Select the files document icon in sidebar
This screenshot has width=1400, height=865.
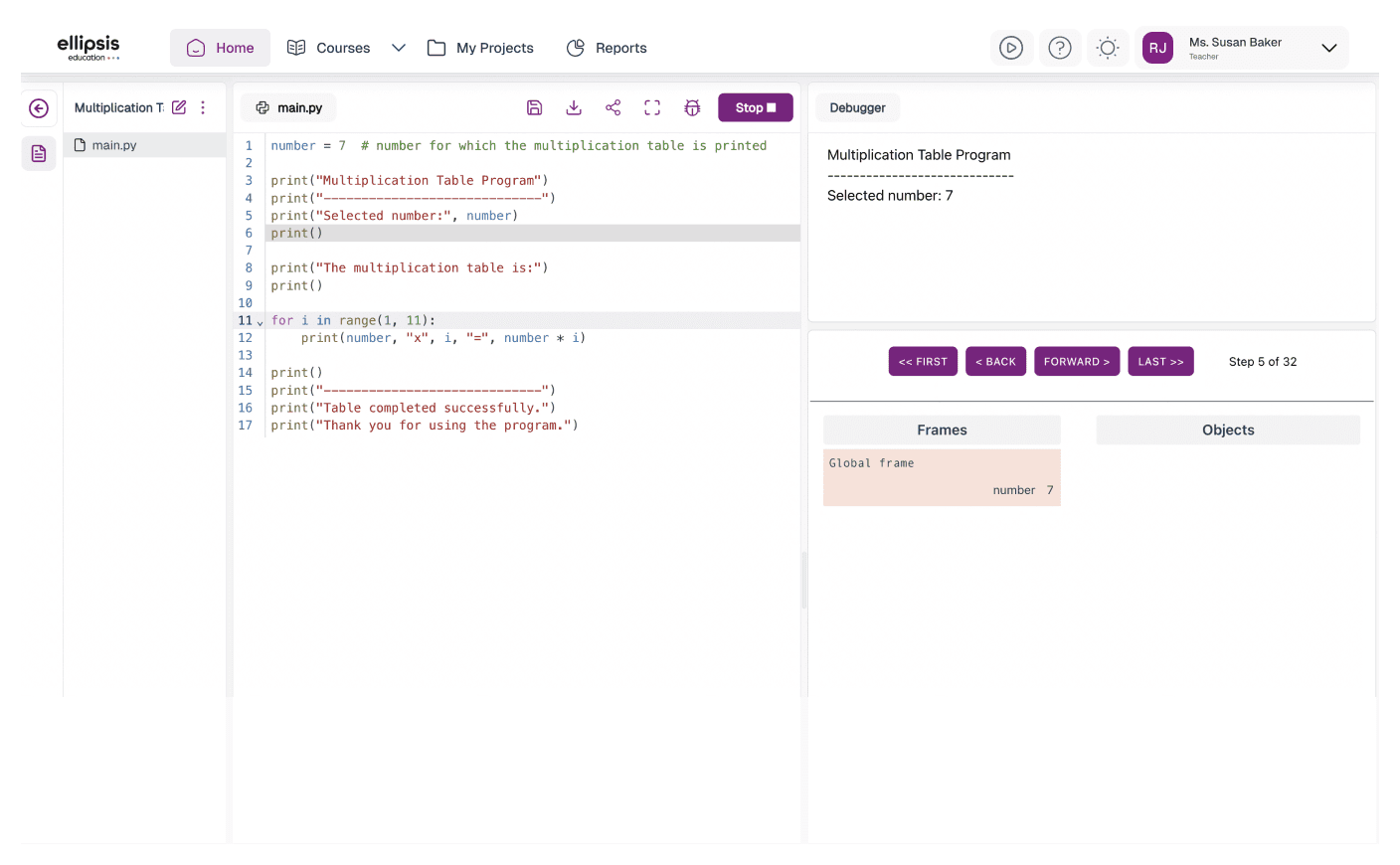(39, 153)
